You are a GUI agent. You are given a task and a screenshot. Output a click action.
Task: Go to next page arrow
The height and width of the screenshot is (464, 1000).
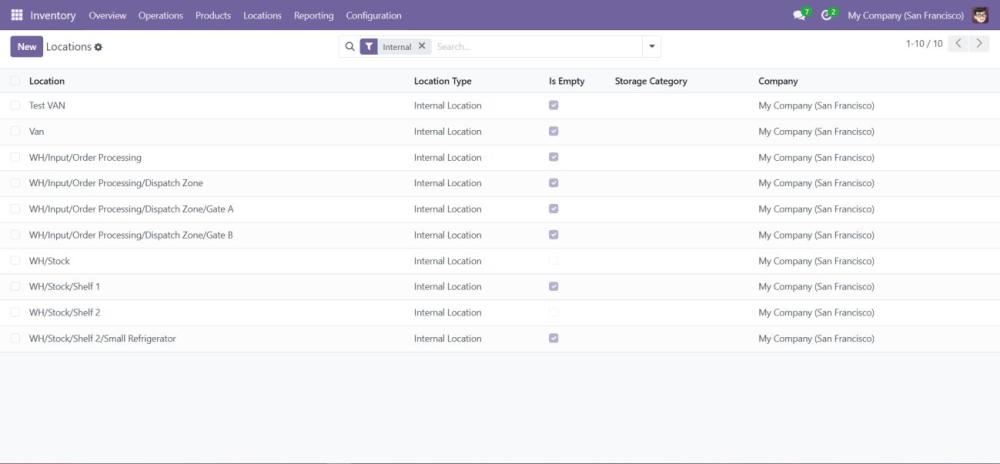(x=979, y=44)
